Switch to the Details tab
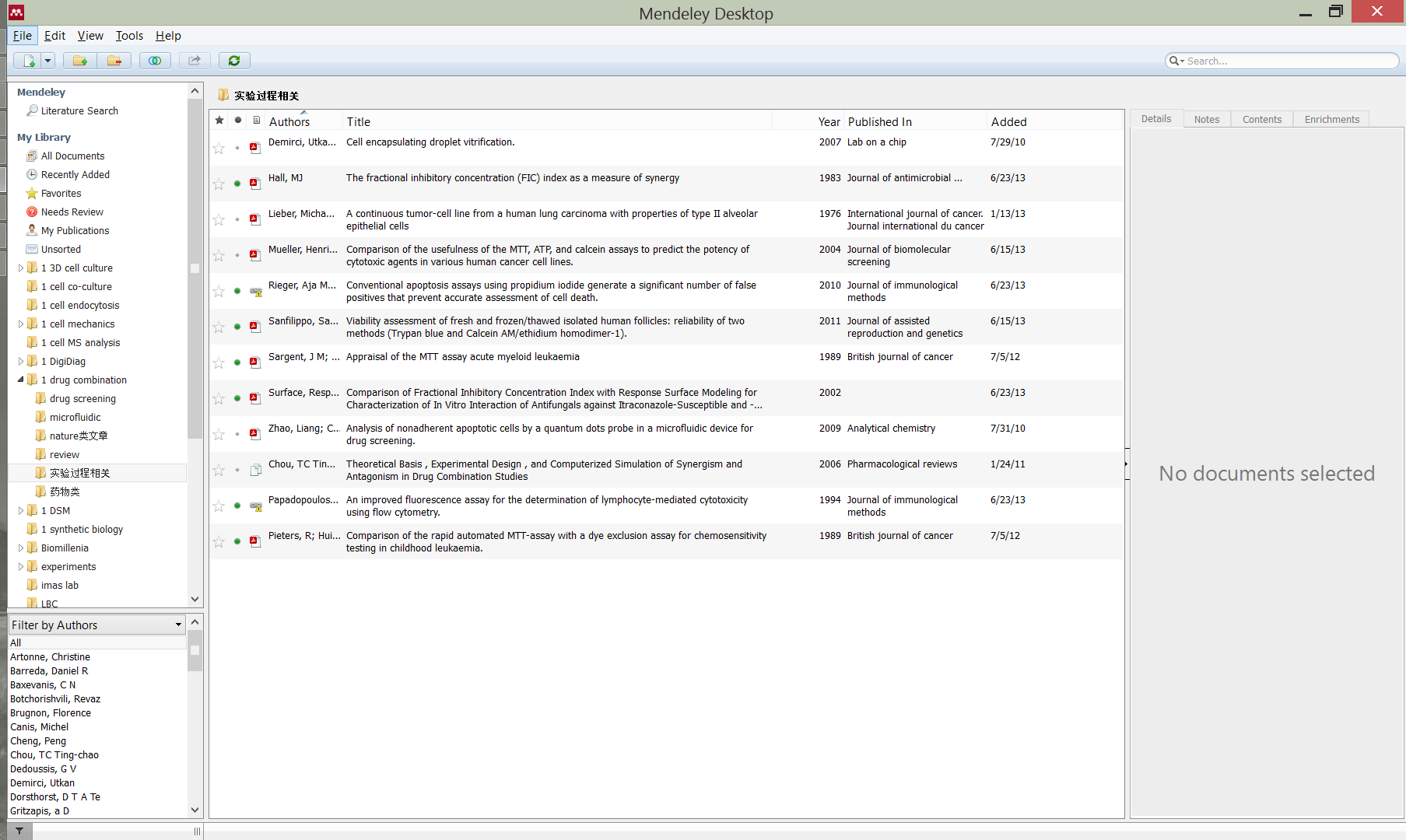Screen dimensions: 1406x840 (1156, 119)
